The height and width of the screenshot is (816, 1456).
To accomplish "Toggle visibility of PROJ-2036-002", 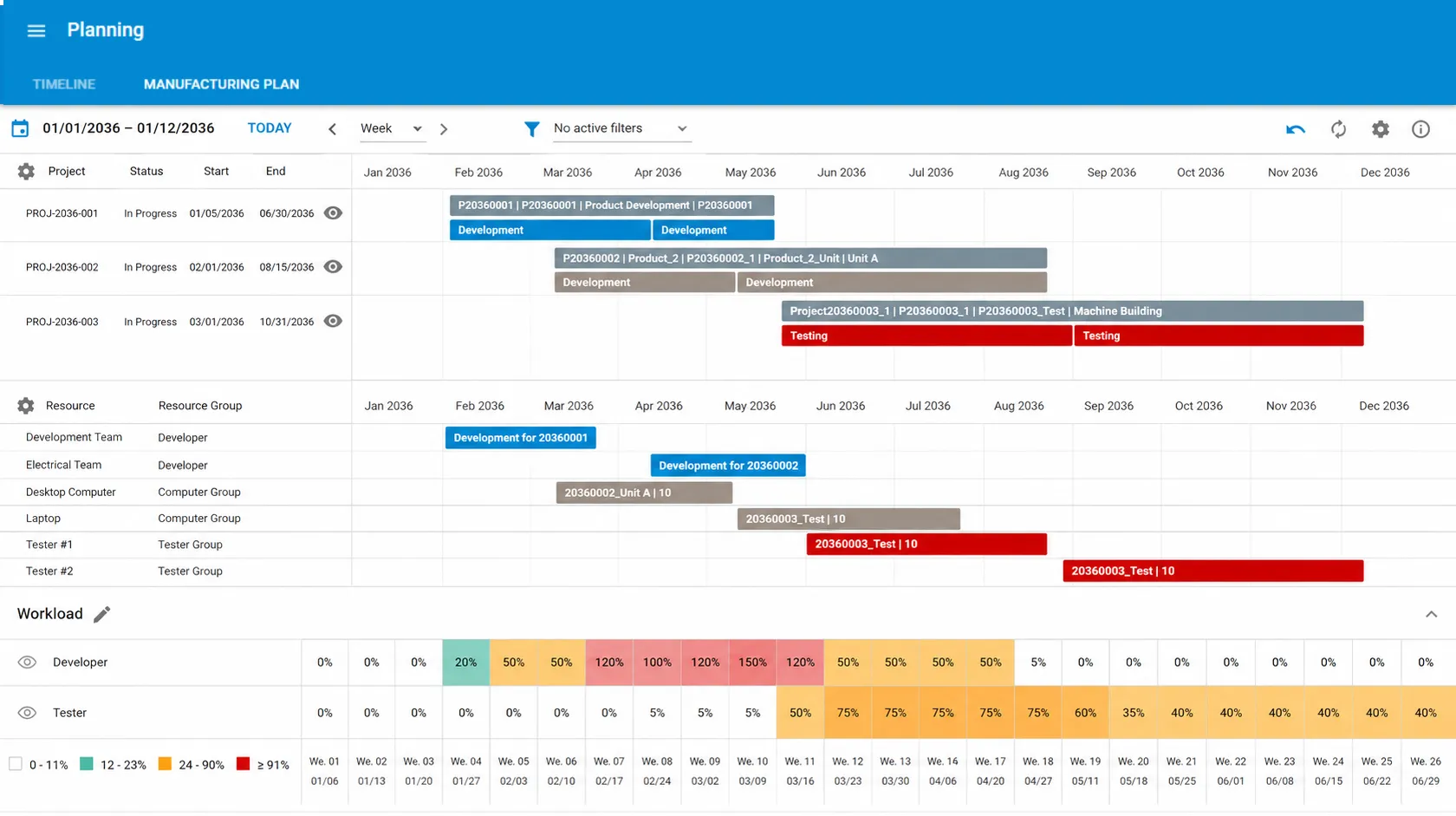I will 333,267.
